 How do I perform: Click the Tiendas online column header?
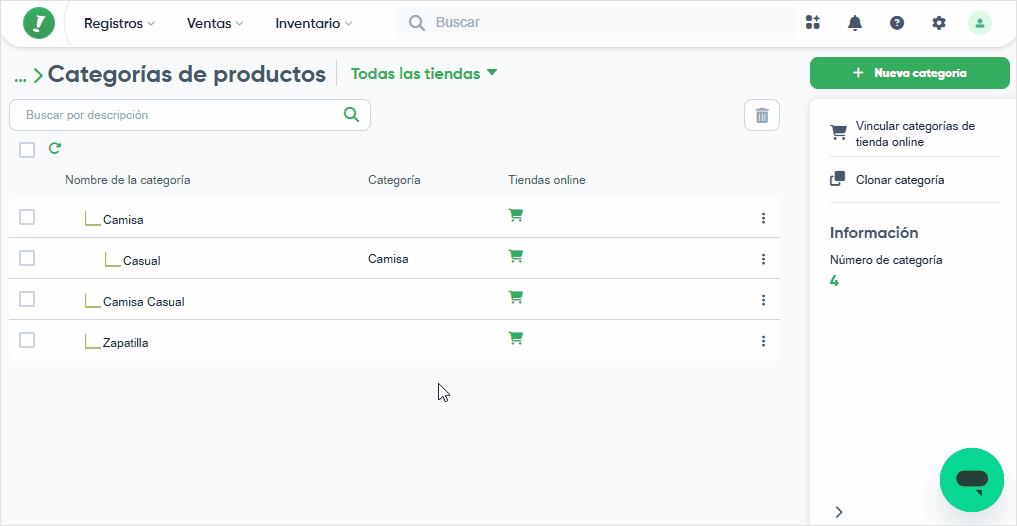pyautogui.click(x=547, y=180)
